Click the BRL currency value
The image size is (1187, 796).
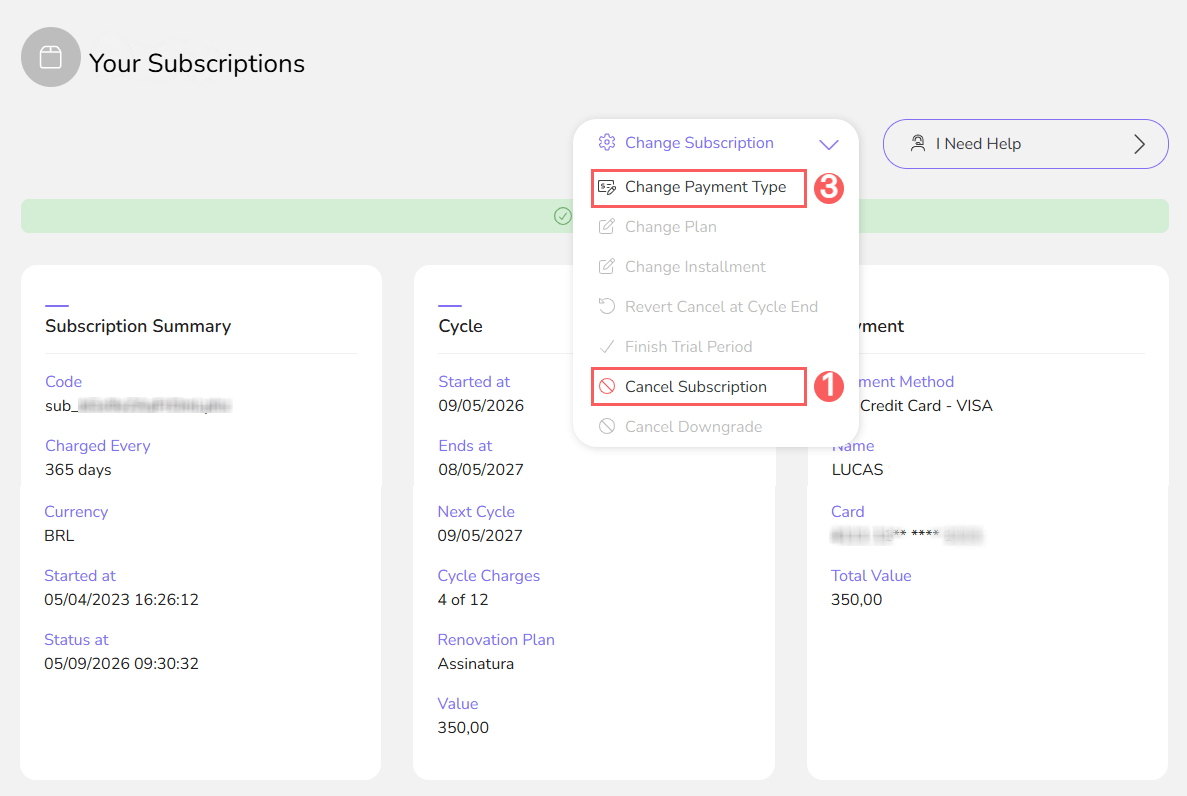(x=59, y=535)
